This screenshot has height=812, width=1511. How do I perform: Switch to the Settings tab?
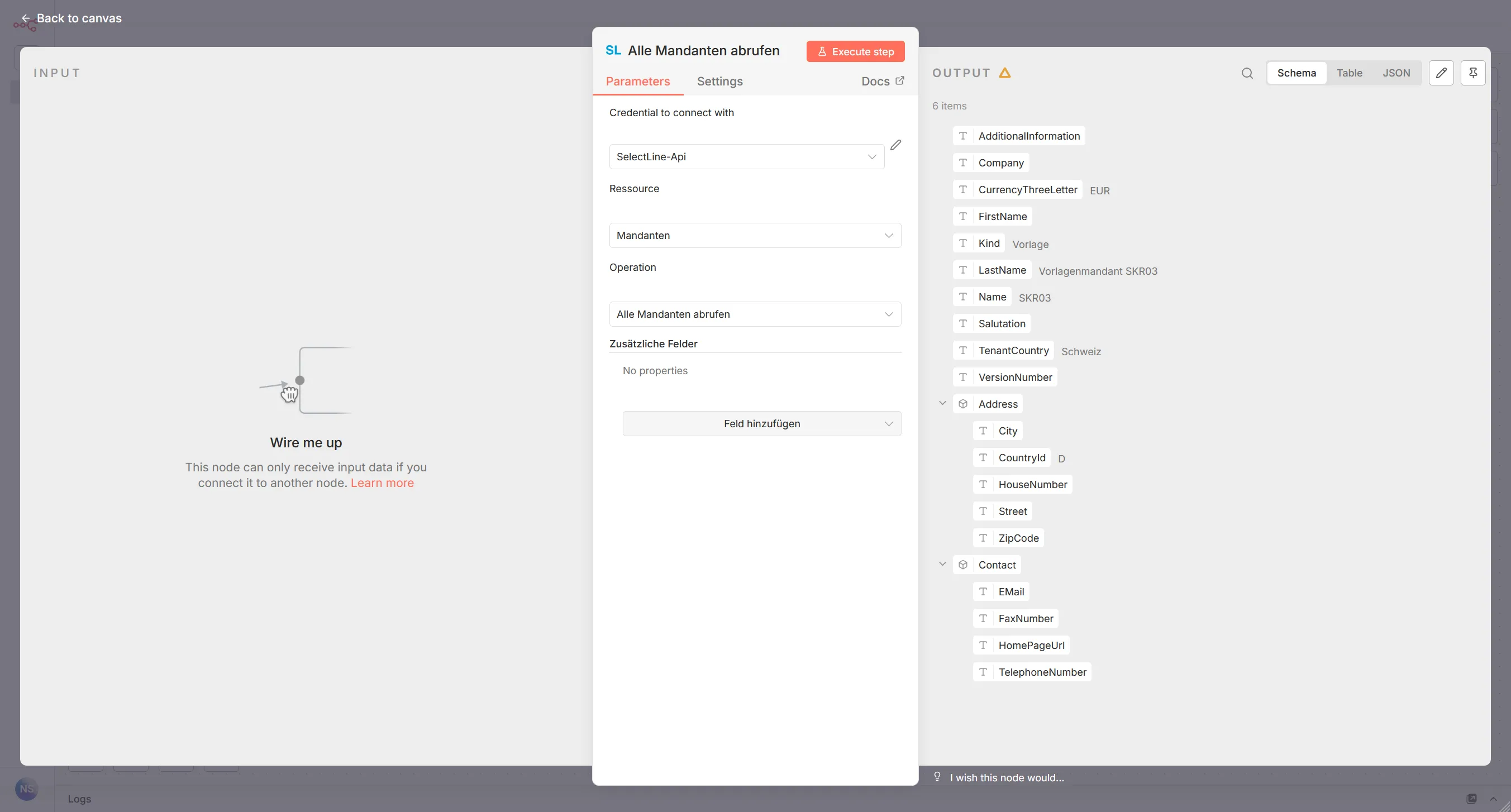click(x=719, y=82)
